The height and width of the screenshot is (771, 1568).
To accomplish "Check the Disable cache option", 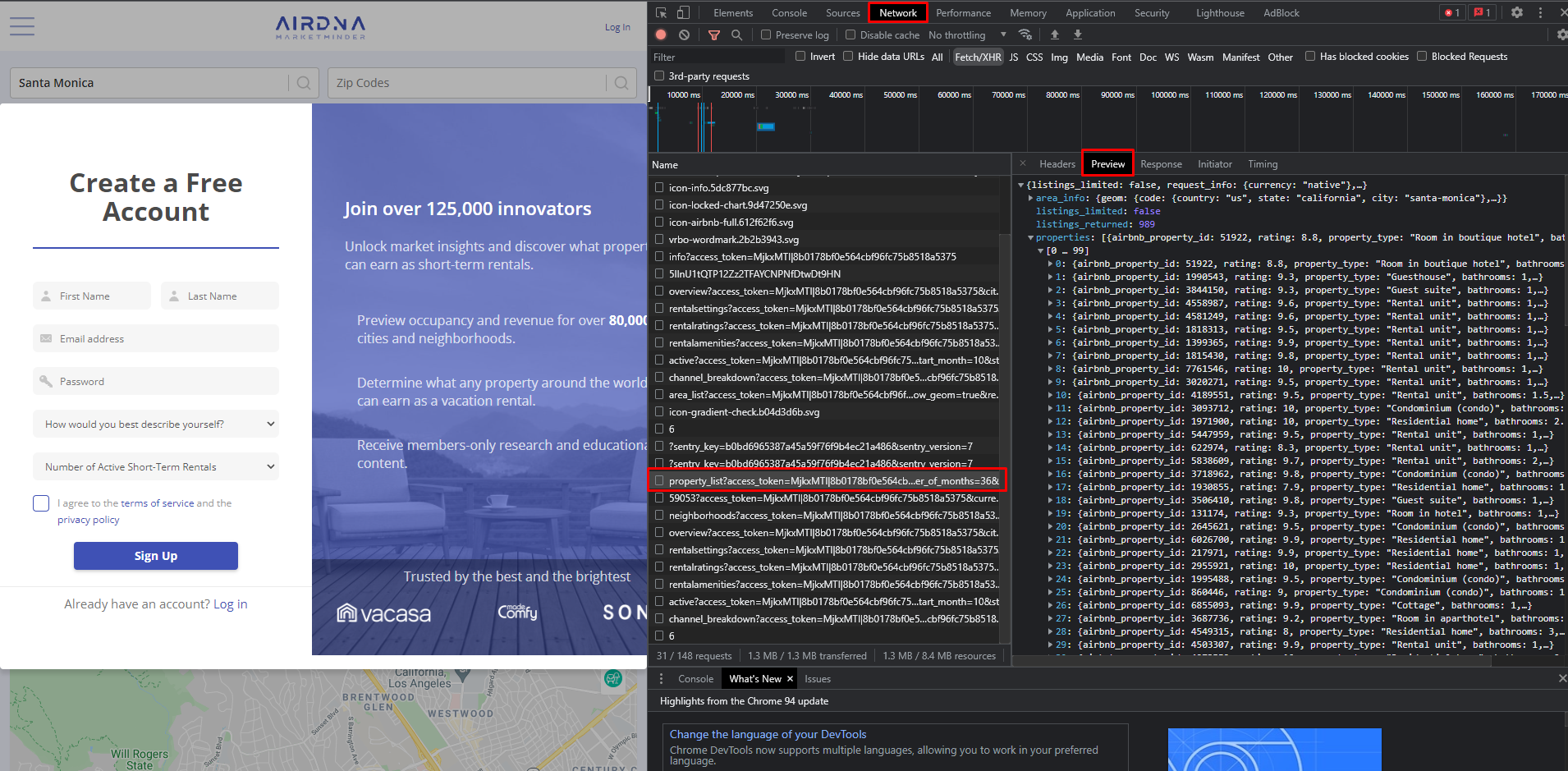I will 850,34.
